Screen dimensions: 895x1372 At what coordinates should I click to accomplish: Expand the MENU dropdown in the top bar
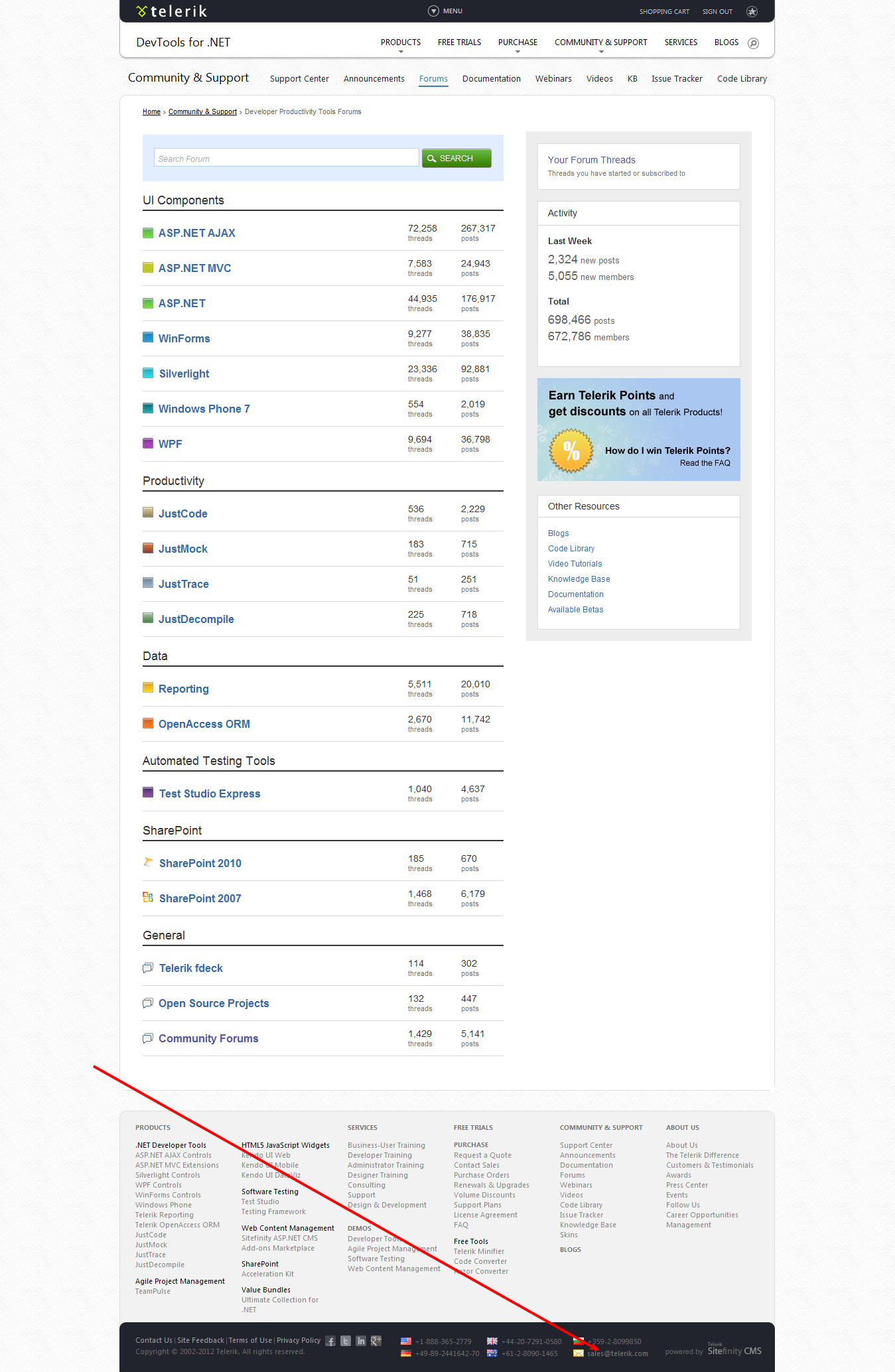[x=445, y=11]
